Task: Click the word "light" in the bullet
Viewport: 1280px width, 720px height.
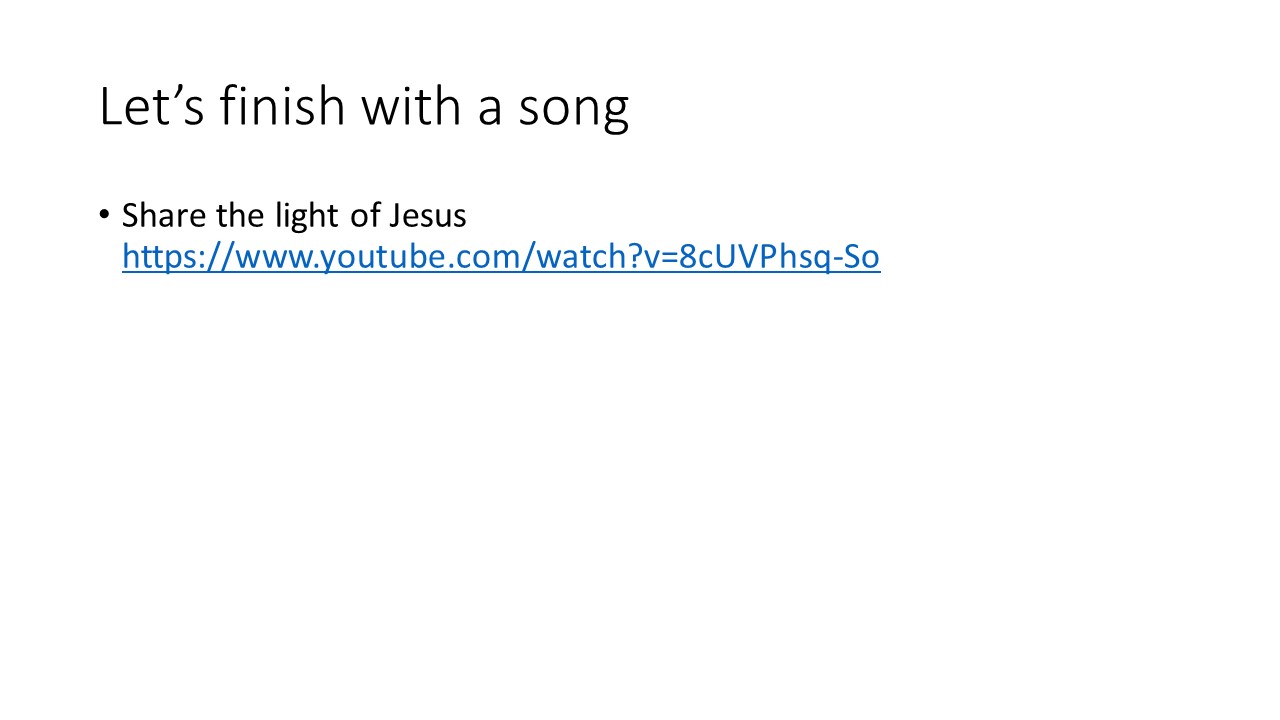Action: tap(305, 216)
